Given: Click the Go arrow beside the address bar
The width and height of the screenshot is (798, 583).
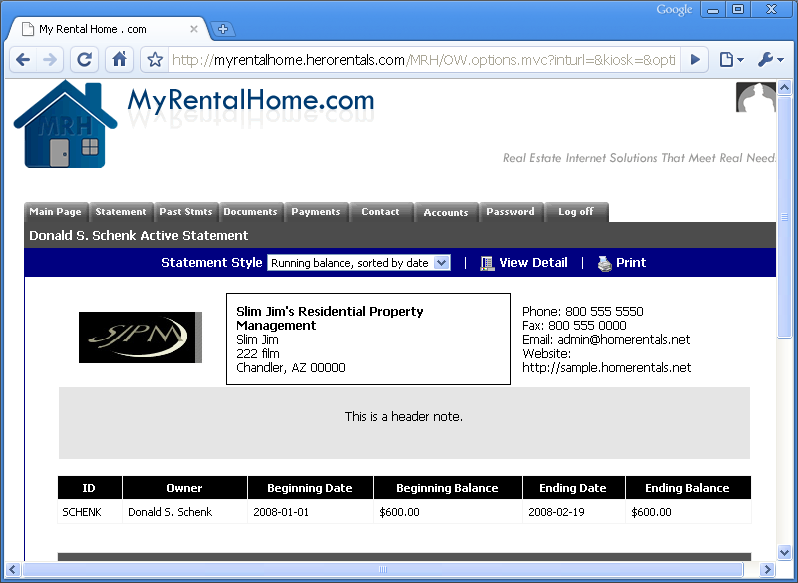Looking at the screenshot, I should (695, 60).
